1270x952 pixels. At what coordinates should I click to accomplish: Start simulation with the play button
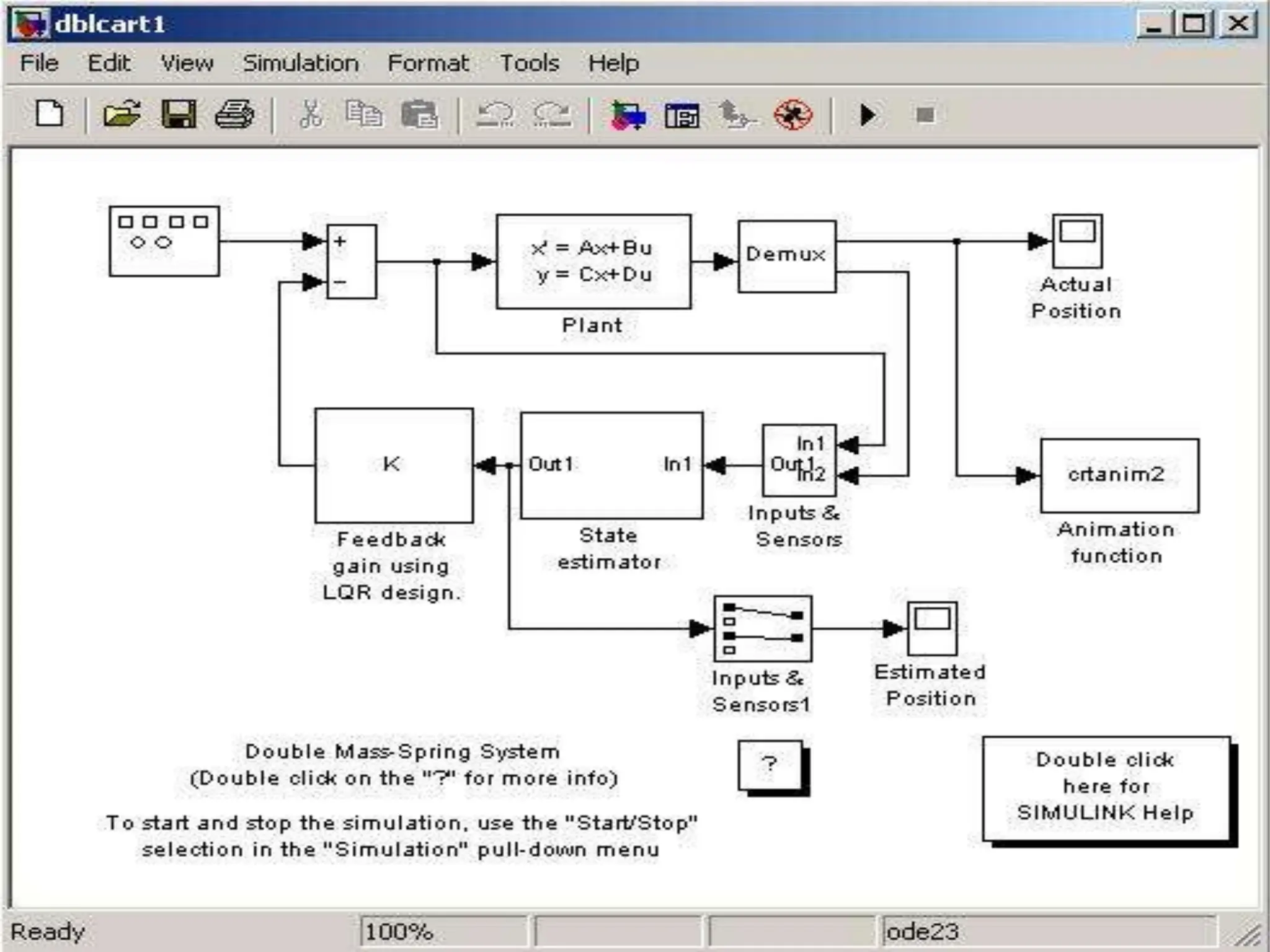pos(868,115)
